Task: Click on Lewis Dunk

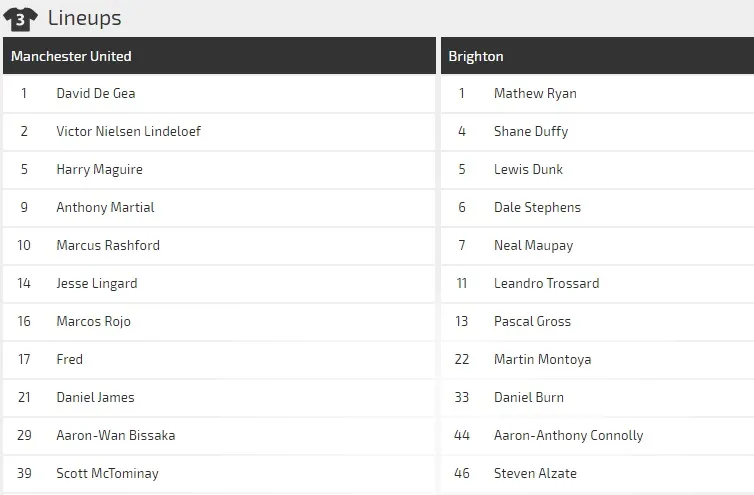Action: coord(528,170)
